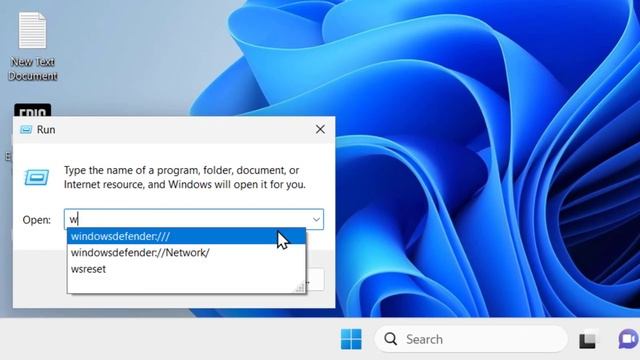Click the taskbar Search box
The height and width of the screenshot is (360, 640).
pyautogui.click(x=471, y=339)
